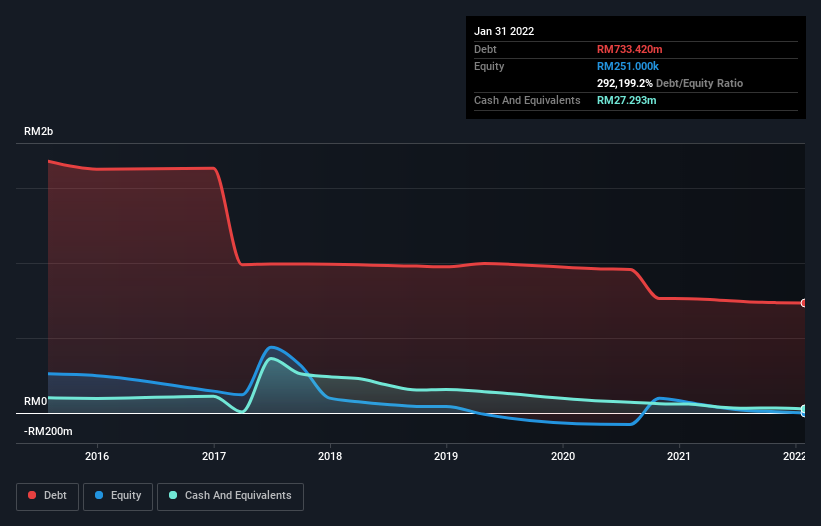Click the 2016 x-axis label

(97, 456)
